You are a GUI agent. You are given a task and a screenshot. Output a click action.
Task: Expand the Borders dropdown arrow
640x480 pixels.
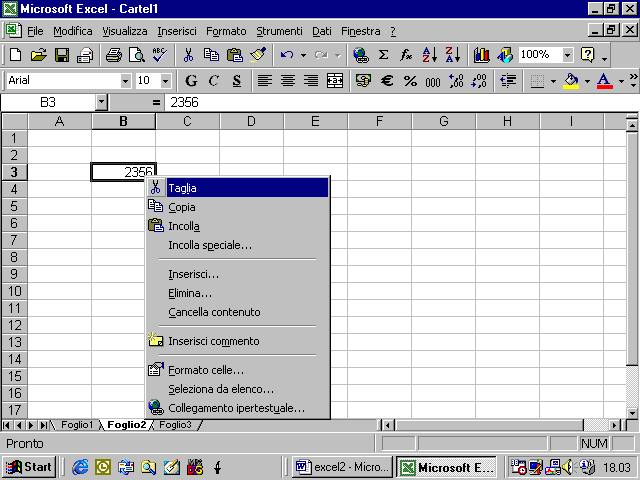point(553,81)
